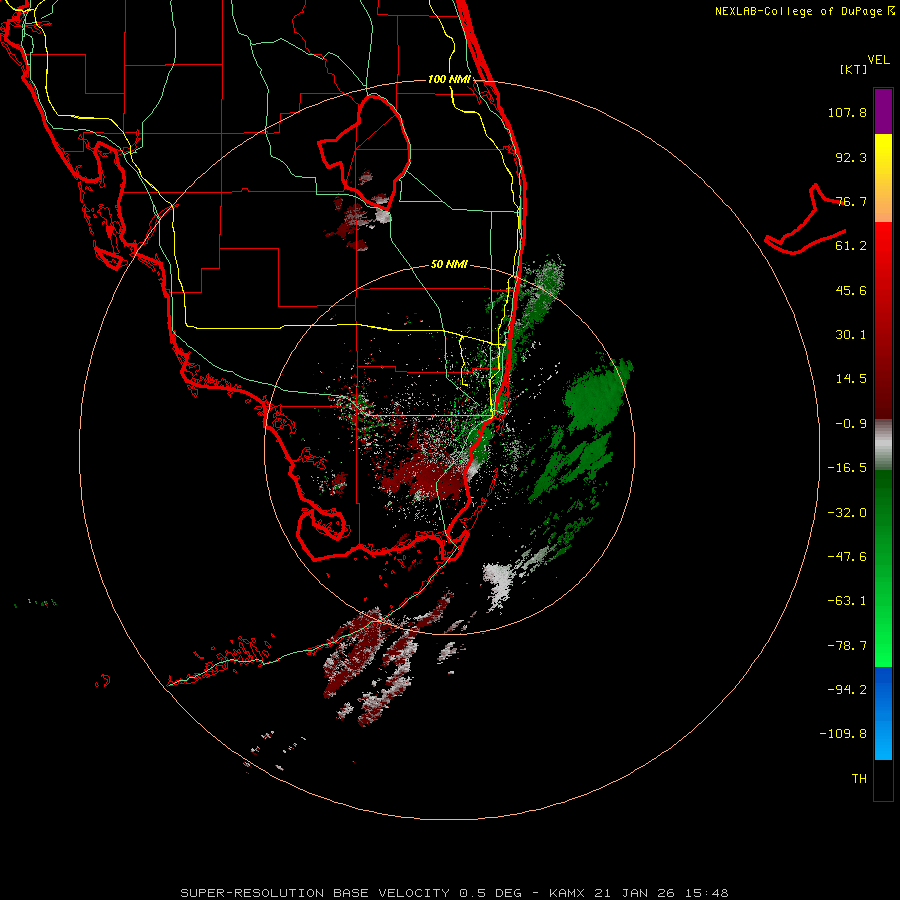Image resolution: width=900 pixels, height=900 pixels.
Task: Pick the 61.2 velocity value
Action: coord(851,246)
